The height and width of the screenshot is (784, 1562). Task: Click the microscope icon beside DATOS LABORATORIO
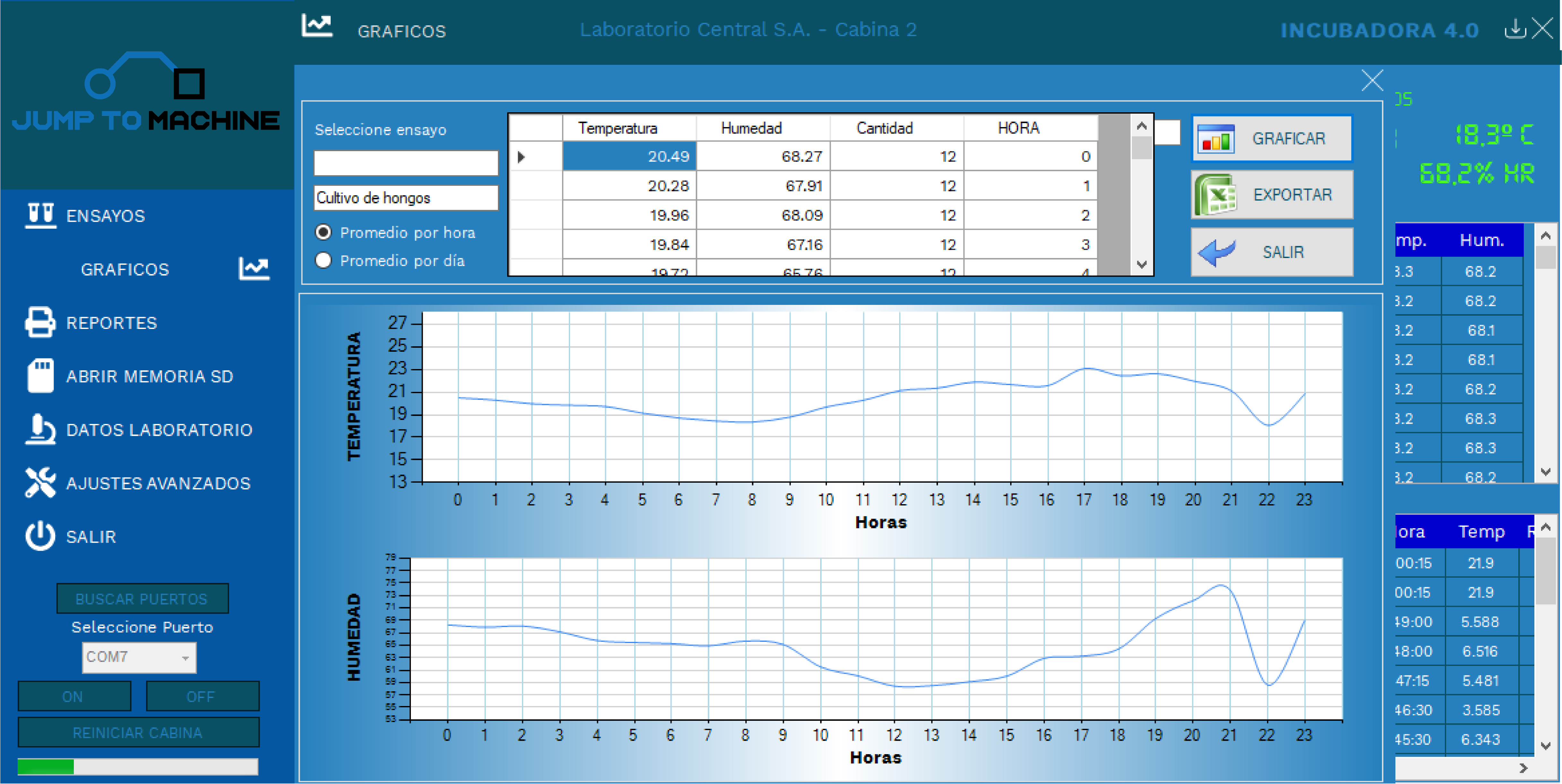click(40, 429)
